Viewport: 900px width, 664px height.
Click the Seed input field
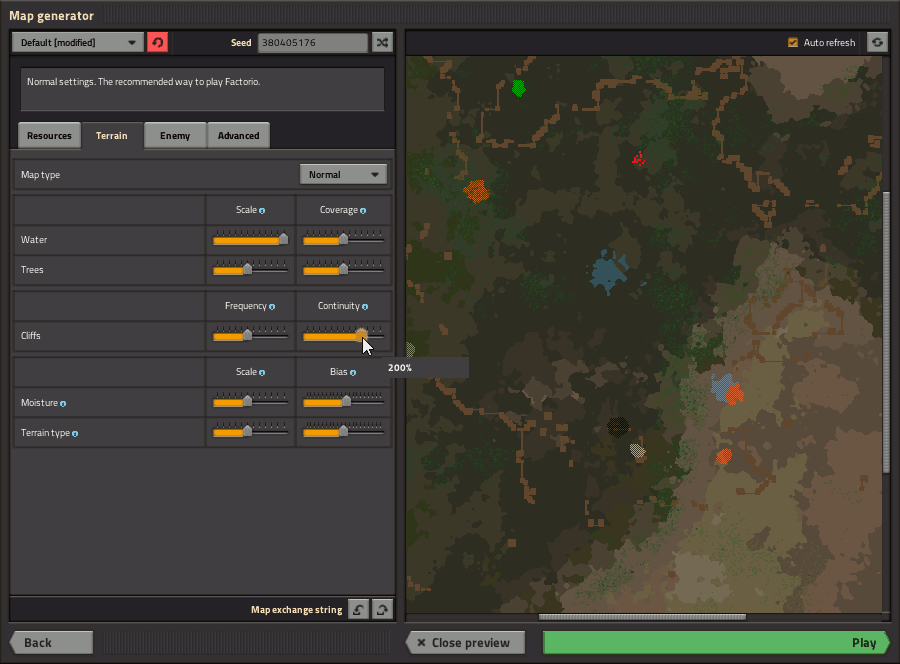[313, 42]
